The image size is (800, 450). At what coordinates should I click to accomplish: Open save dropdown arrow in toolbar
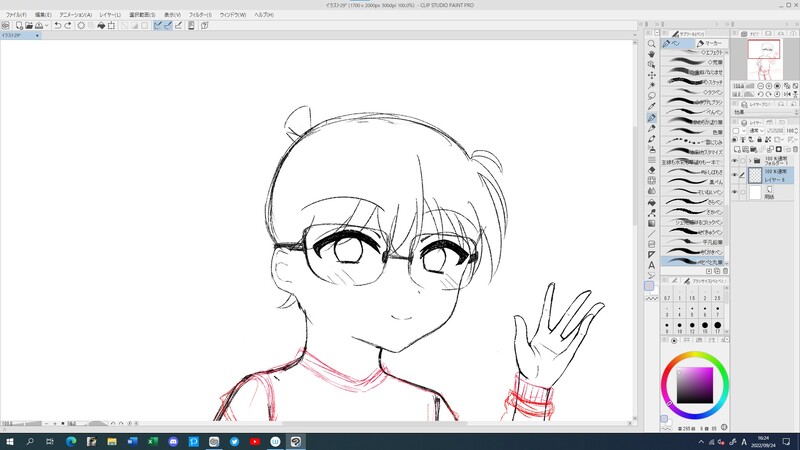tap(46, 26)
